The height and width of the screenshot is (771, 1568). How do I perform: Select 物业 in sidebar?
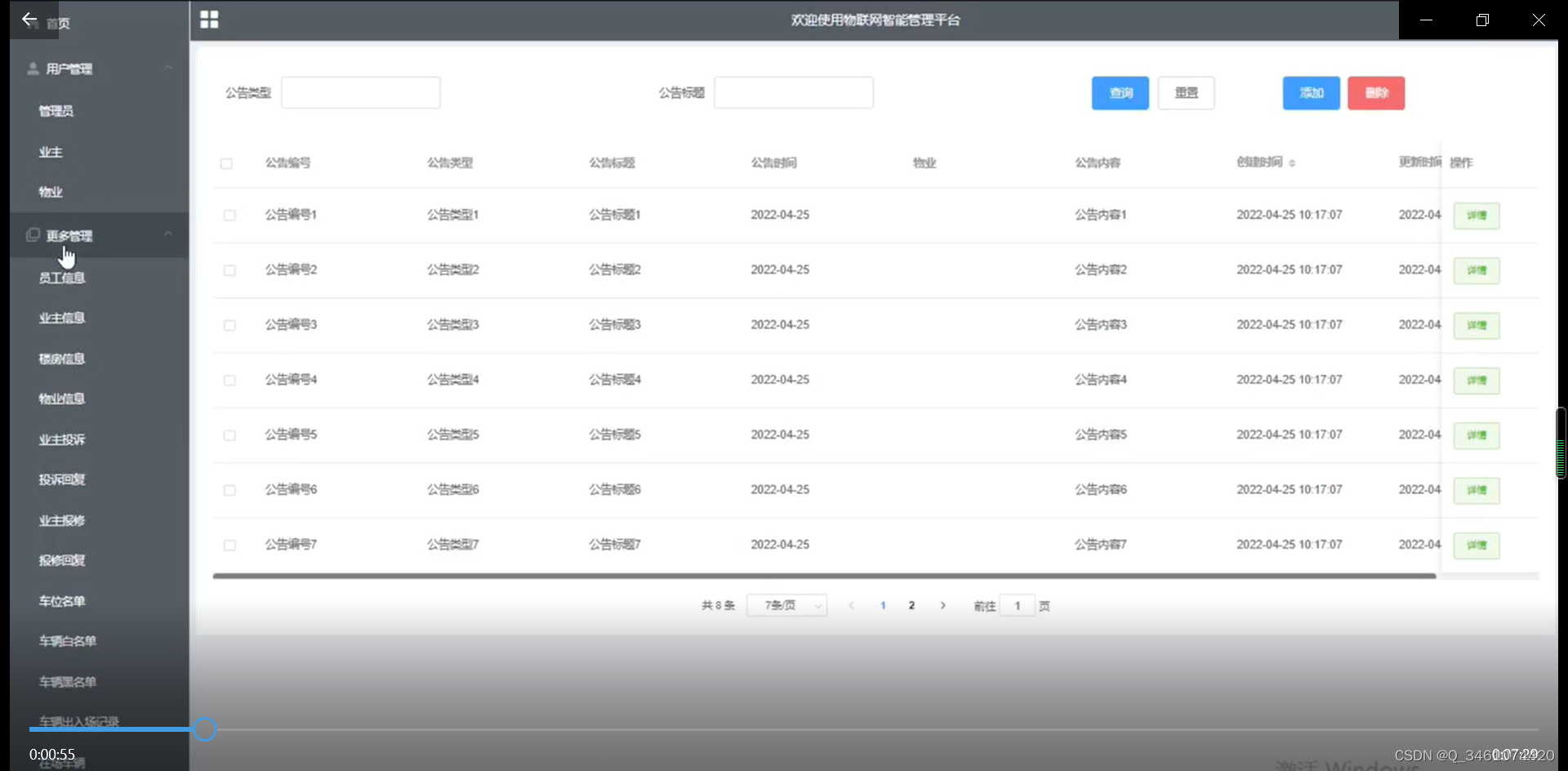tap(51, 192)
